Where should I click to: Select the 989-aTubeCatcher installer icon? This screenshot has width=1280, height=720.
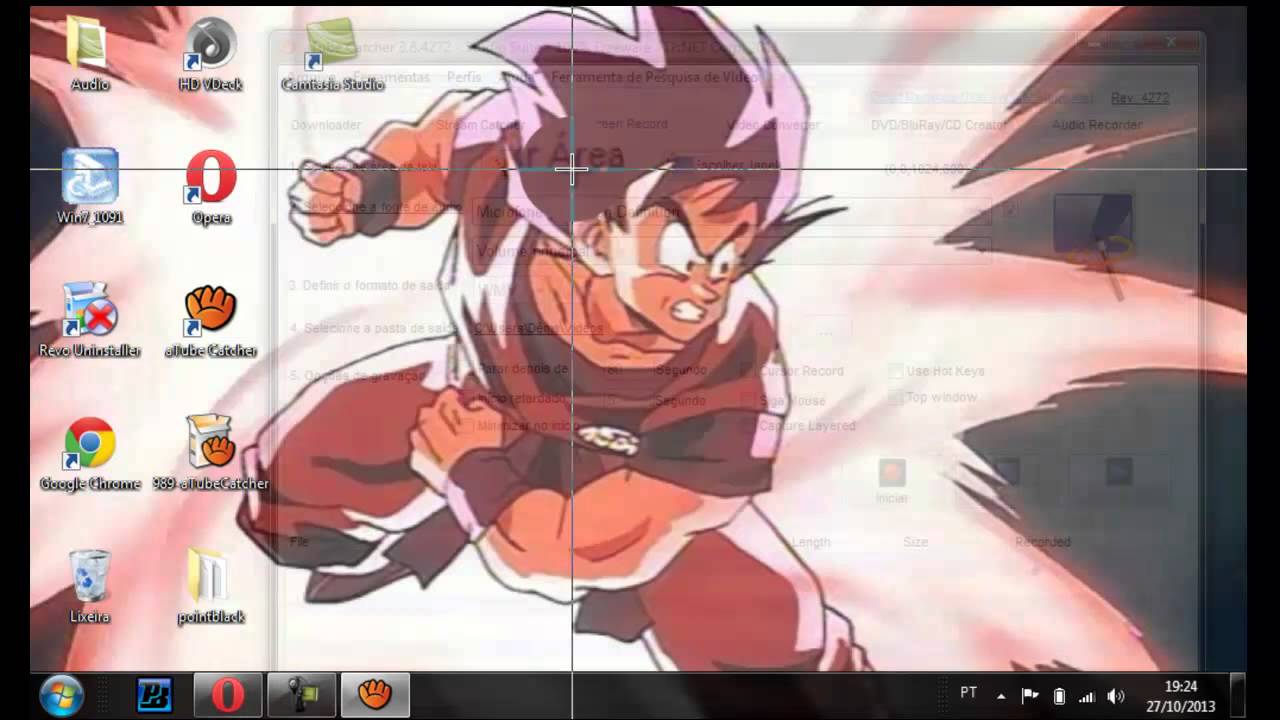click(211, 453)
